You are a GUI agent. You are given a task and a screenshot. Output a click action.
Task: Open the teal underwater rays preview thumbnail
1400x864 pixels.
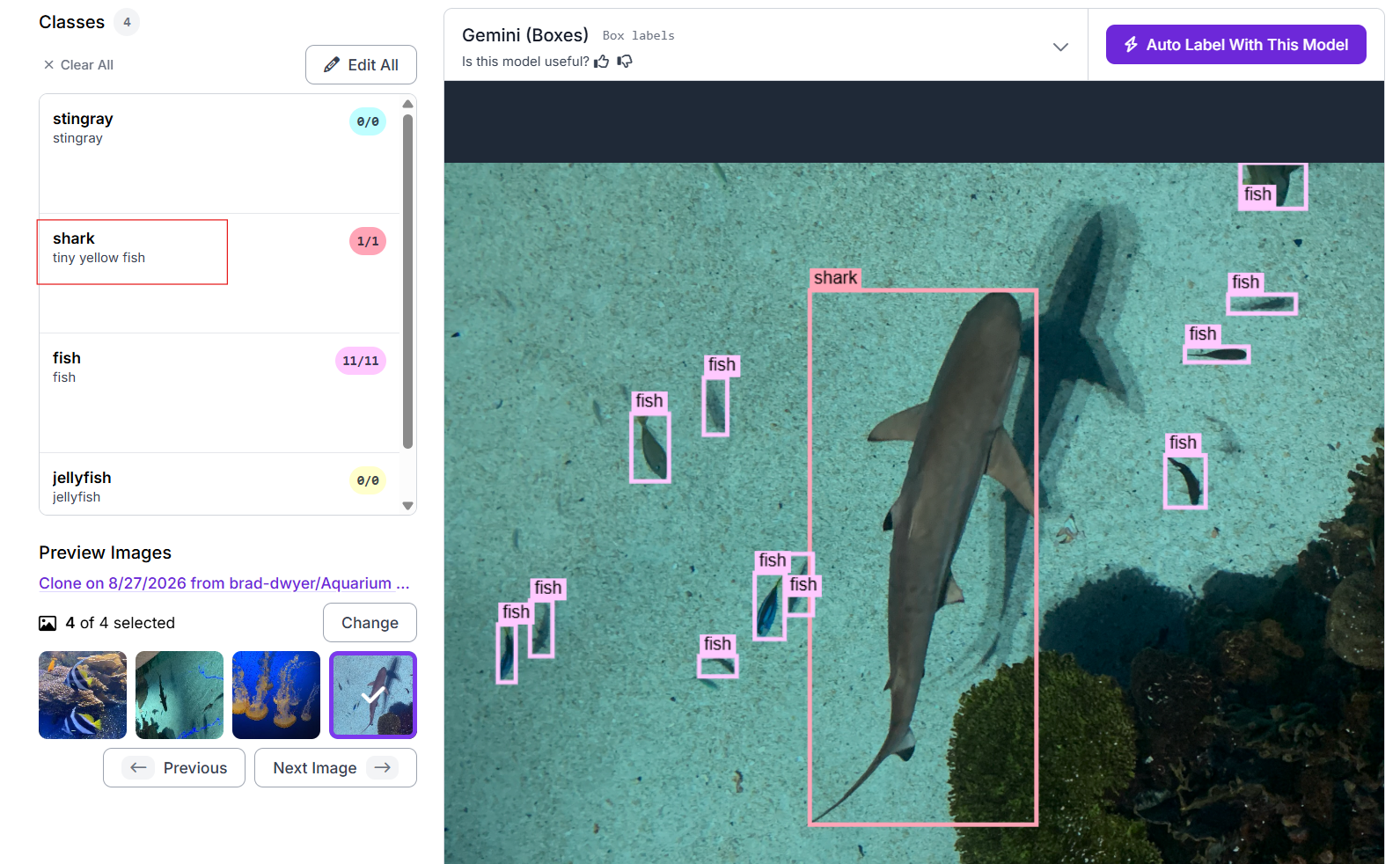[x=180, y=695]
